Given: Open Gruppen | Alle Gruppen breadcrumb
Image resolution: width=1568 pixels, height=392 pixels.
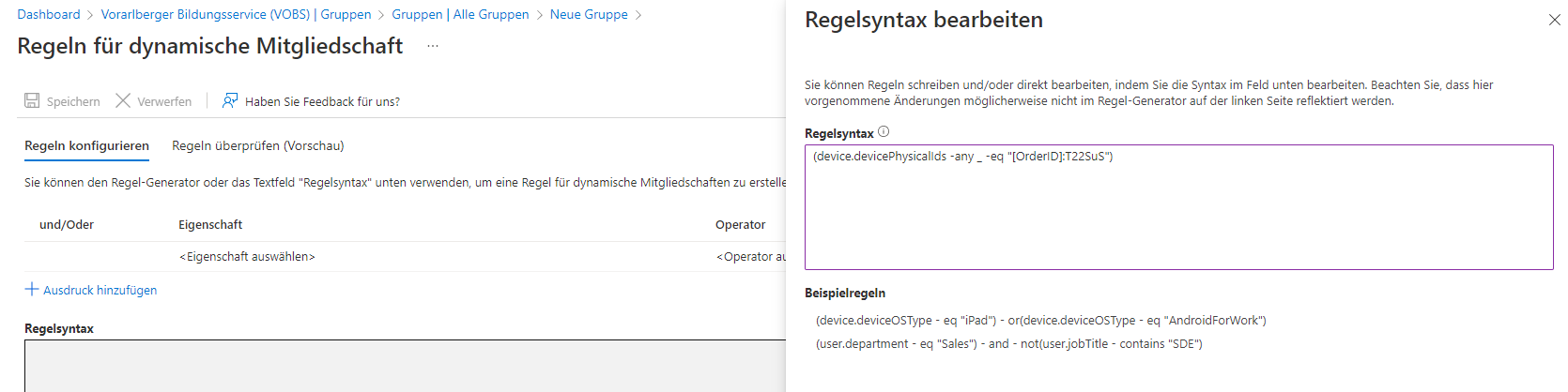Looking at the screenshot, I should tap(460, 14).
